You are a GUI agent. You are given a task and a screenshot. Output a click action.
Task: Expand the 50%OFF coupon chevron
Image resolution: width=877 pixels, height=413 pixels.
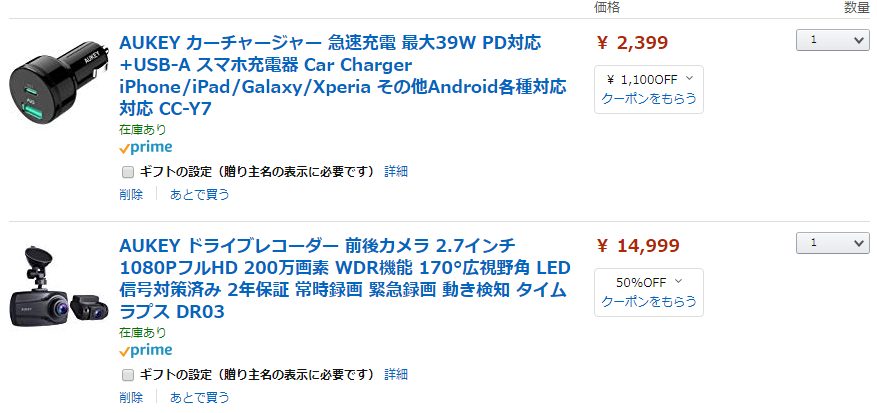point(679,281)
